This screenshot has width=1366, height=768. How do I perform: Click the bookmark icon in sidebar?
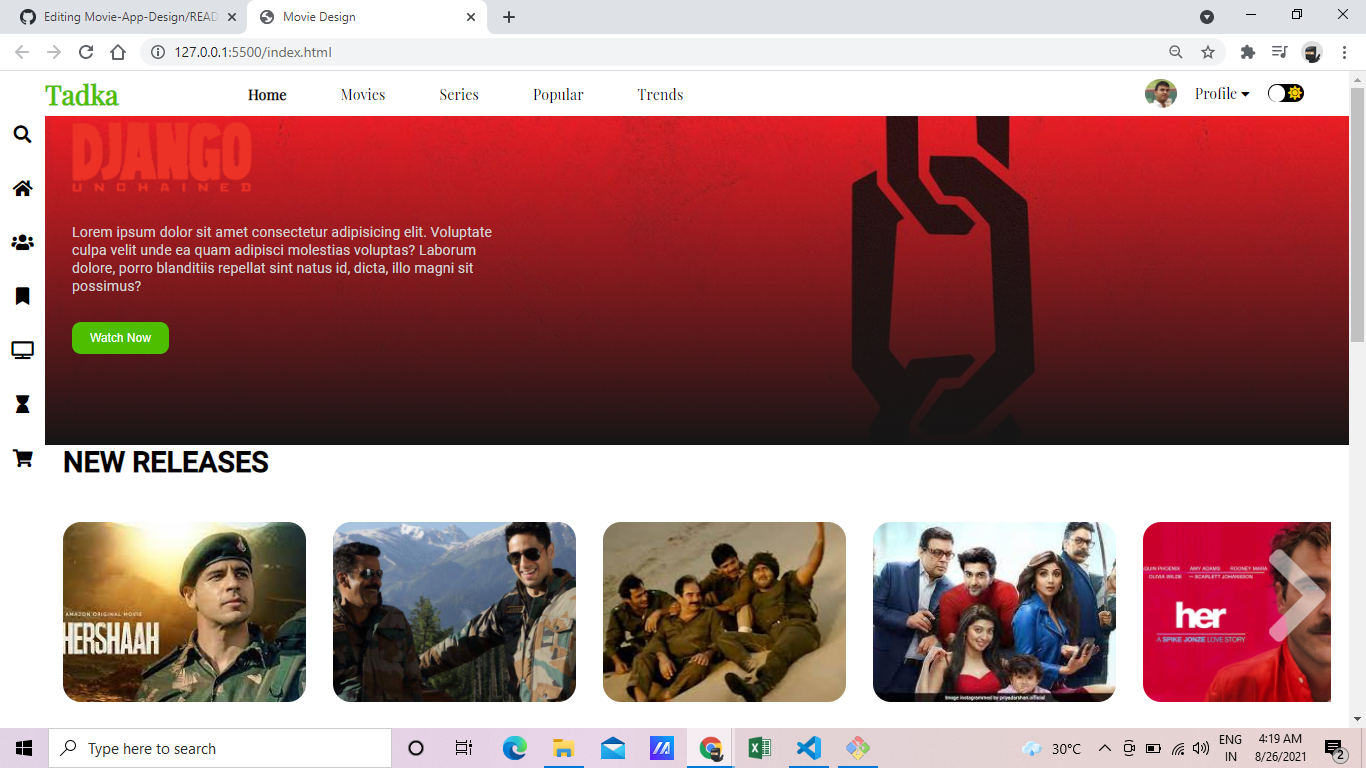click(x=22, y=296)
